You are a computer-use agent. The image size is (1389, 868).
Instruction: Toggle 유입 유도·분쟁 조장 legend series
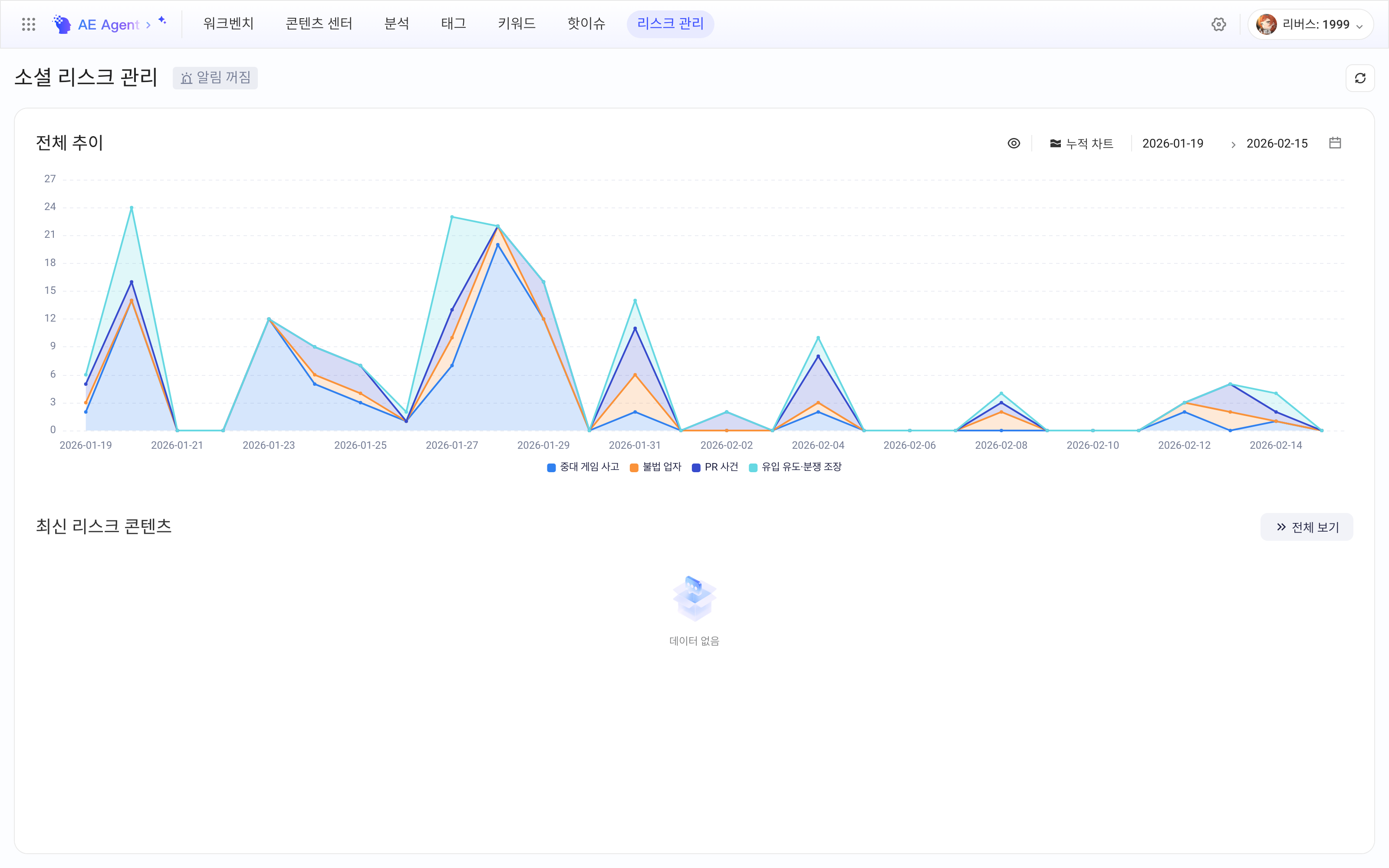coord(795,467)
